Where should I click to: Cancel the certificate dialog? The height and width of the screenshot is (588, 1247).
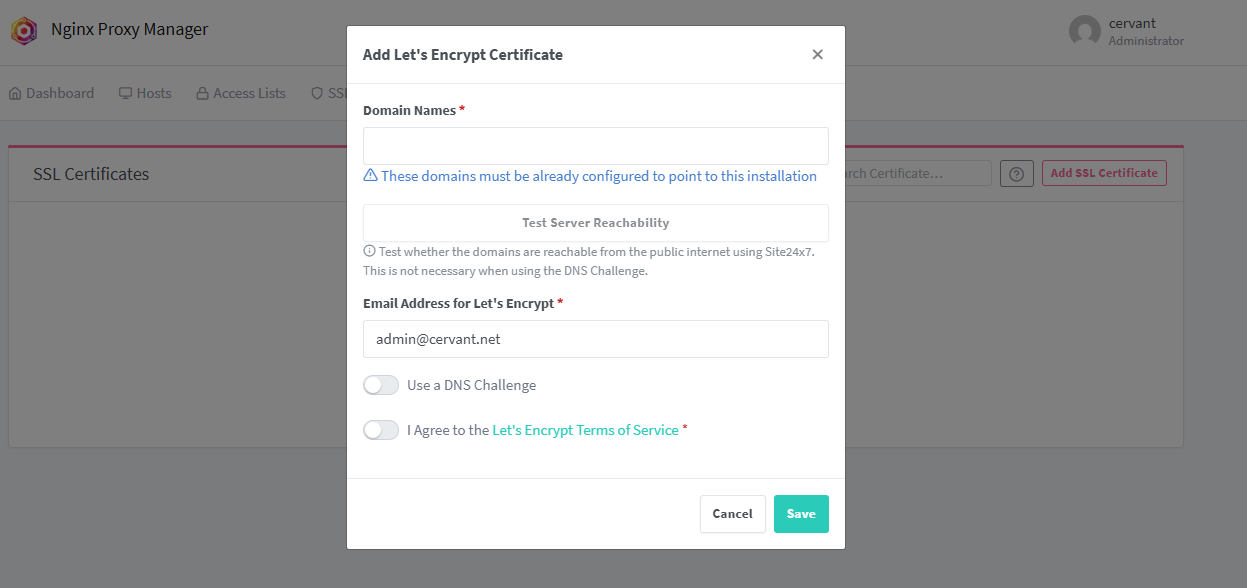coord(732,514)
